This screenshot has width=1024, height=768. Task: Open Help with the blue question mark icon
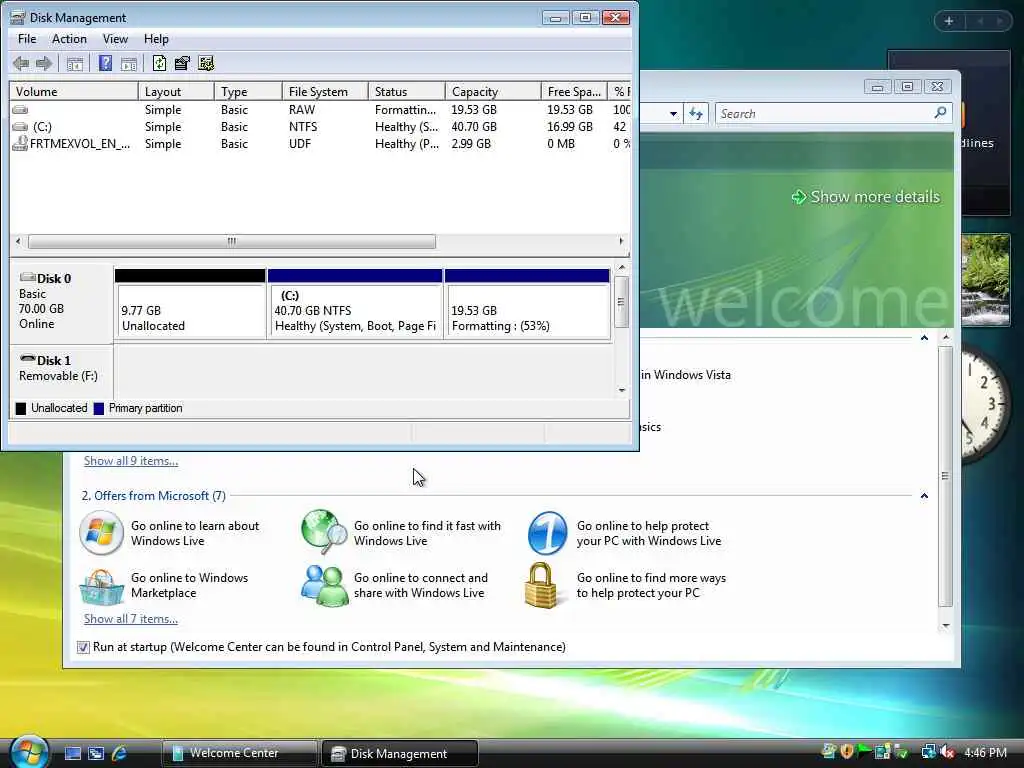pyautogui.click(x=105, y=63)
